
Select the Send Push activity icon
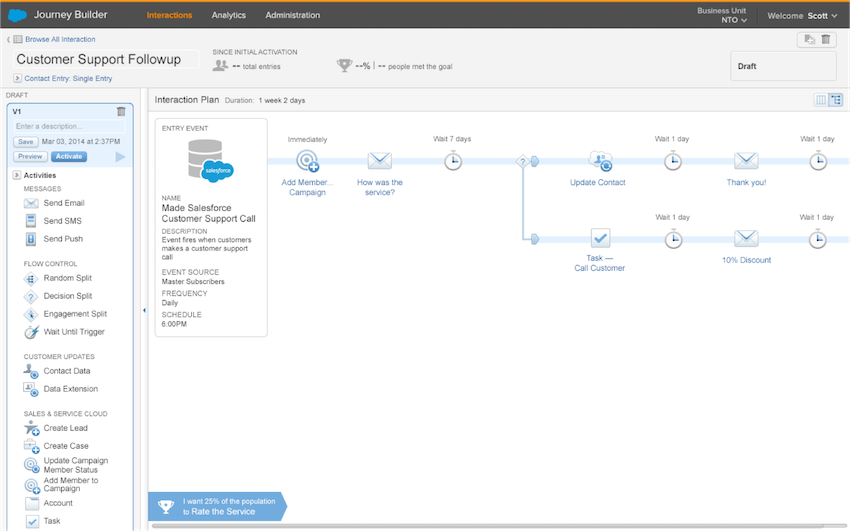(x=31, y=238)
